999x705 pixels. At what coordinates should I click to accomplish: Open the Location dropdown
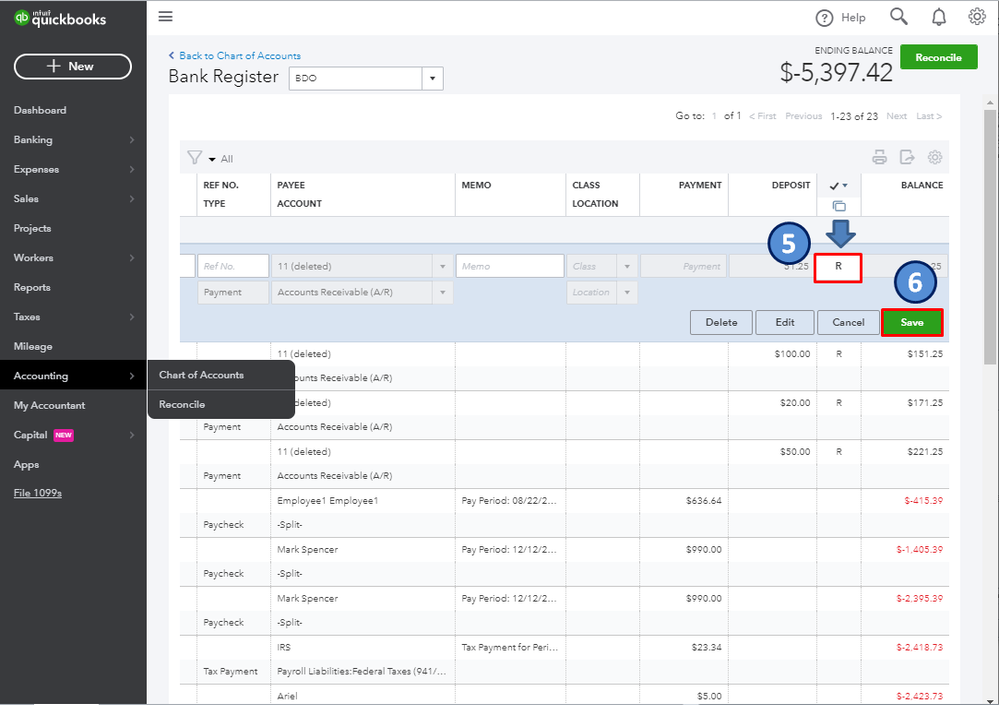coord(627,293)
